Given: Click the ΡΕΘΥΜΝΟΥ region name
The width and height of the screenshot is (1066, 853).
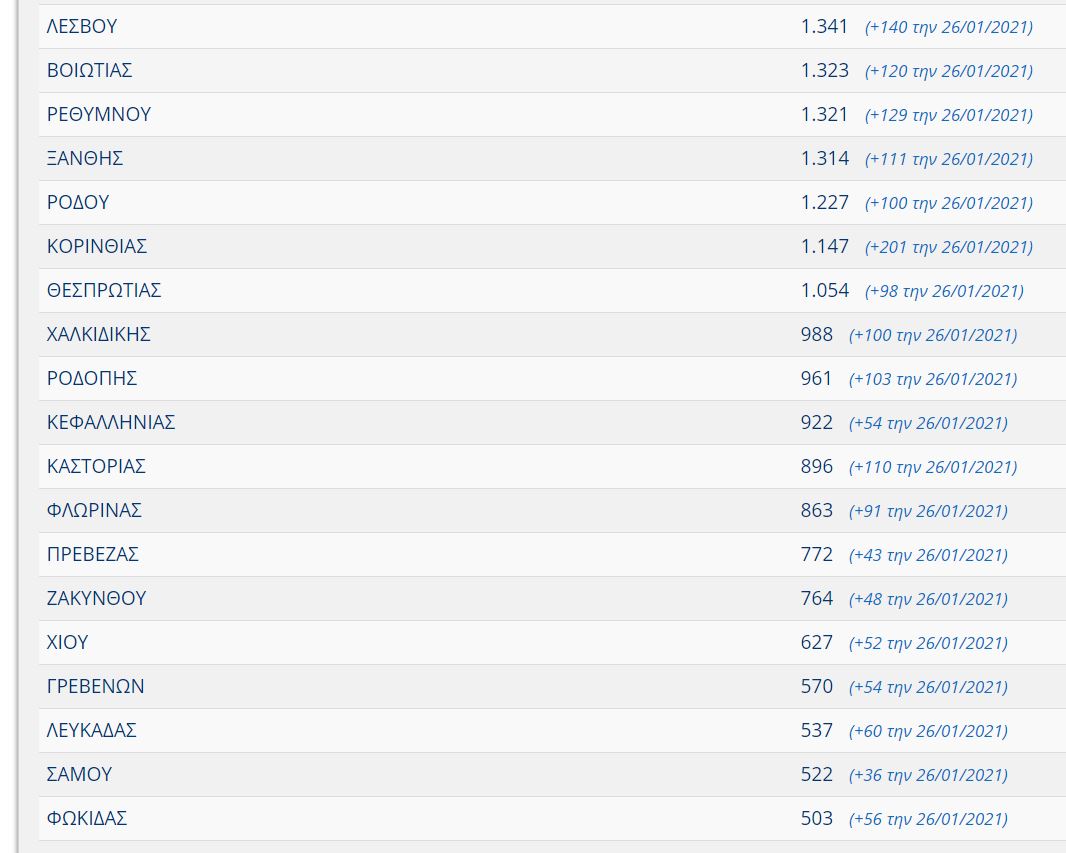Looking at the screenshot, I should [99, 115].
